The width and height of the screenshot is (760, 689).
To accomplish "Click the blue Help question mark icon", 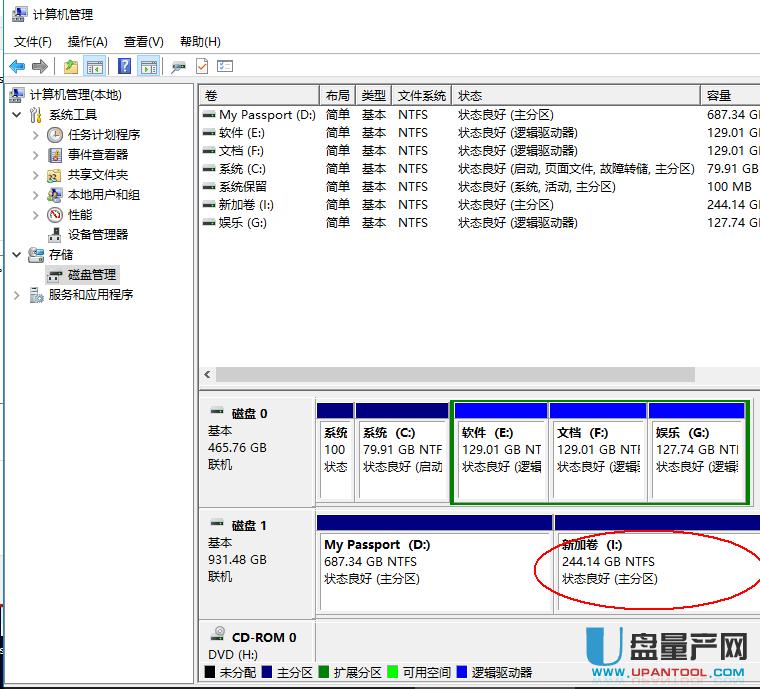I will (124, 66).
